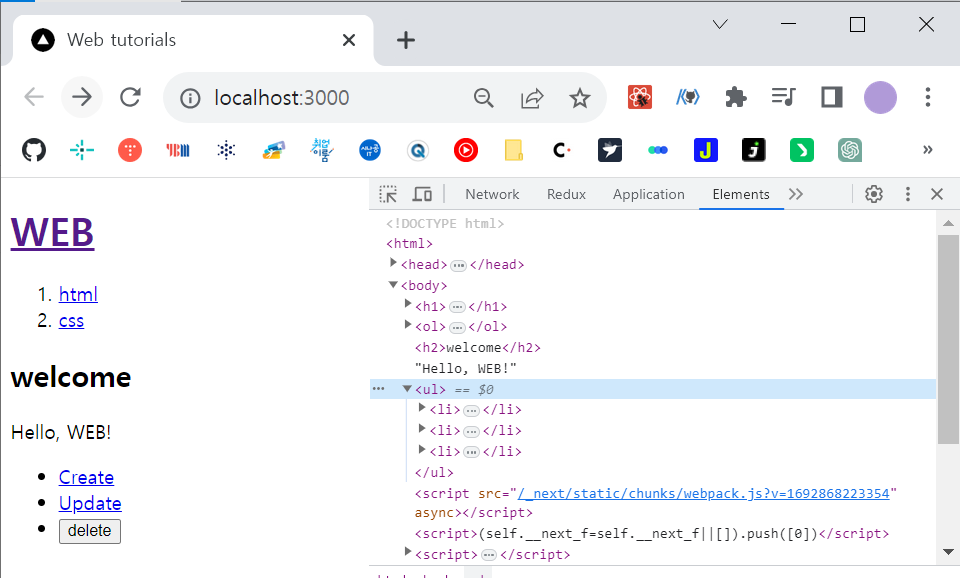Viewport: 960px width, 578px height.
Task: Activate the DevTools element inspect picker
Action: click(388, 194)
